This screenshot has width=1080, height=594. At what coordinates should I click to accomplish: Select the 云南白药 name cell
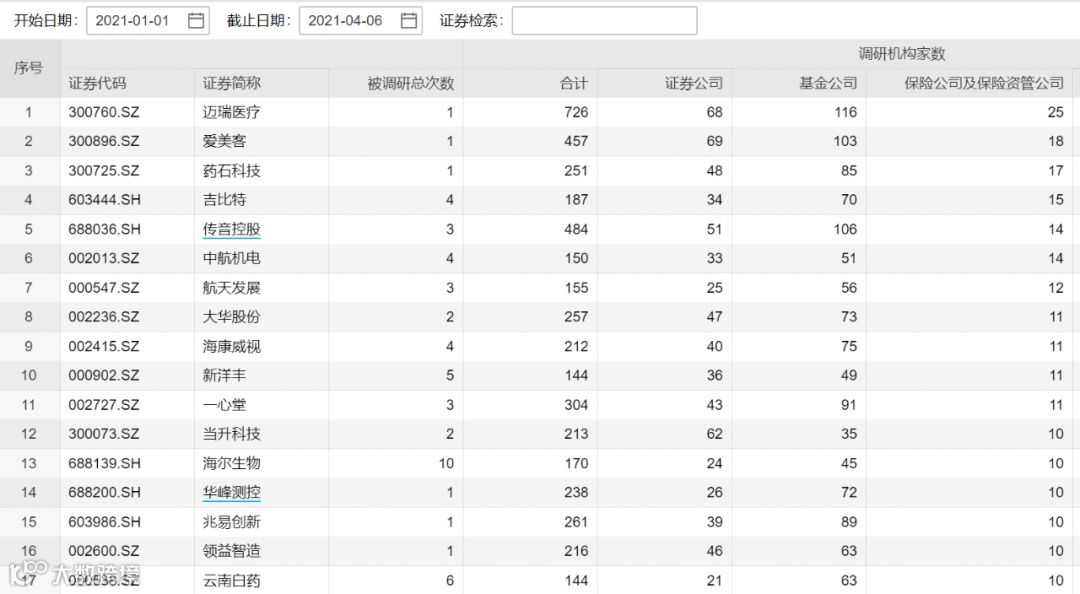tap(231, 580)
